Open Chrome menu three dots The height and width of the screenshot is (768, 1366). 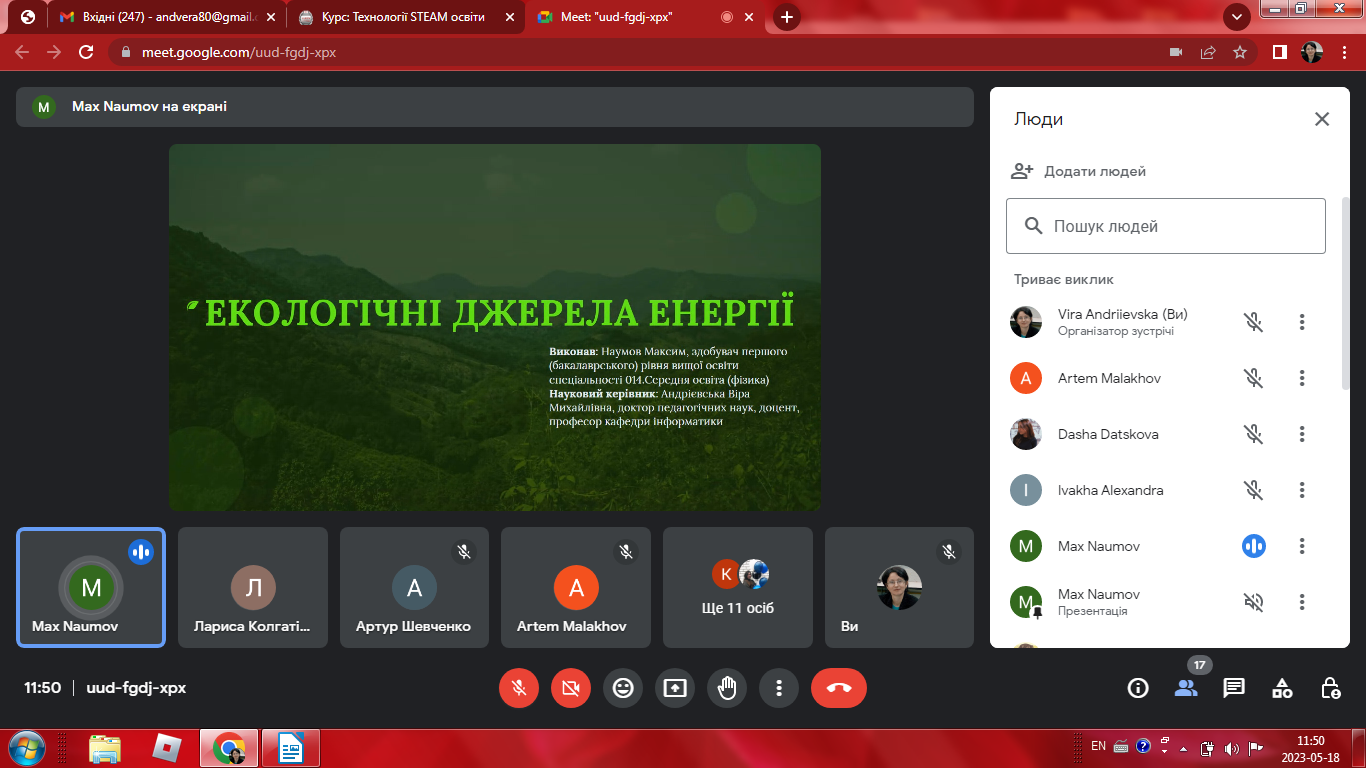tap(1344, 52)
